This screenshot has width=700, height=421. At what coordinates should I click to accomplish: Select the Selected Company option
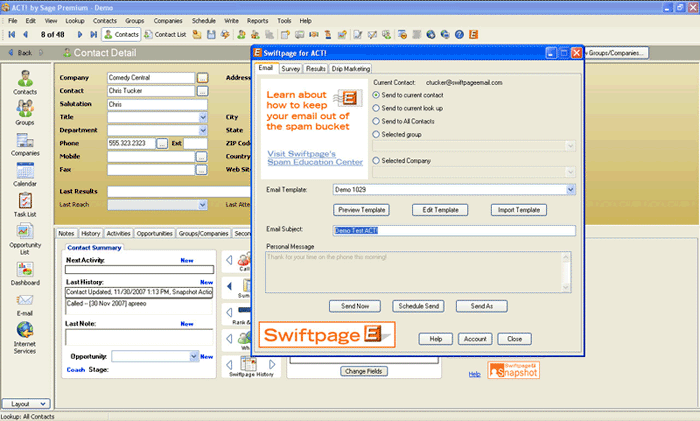pos(376,160)
